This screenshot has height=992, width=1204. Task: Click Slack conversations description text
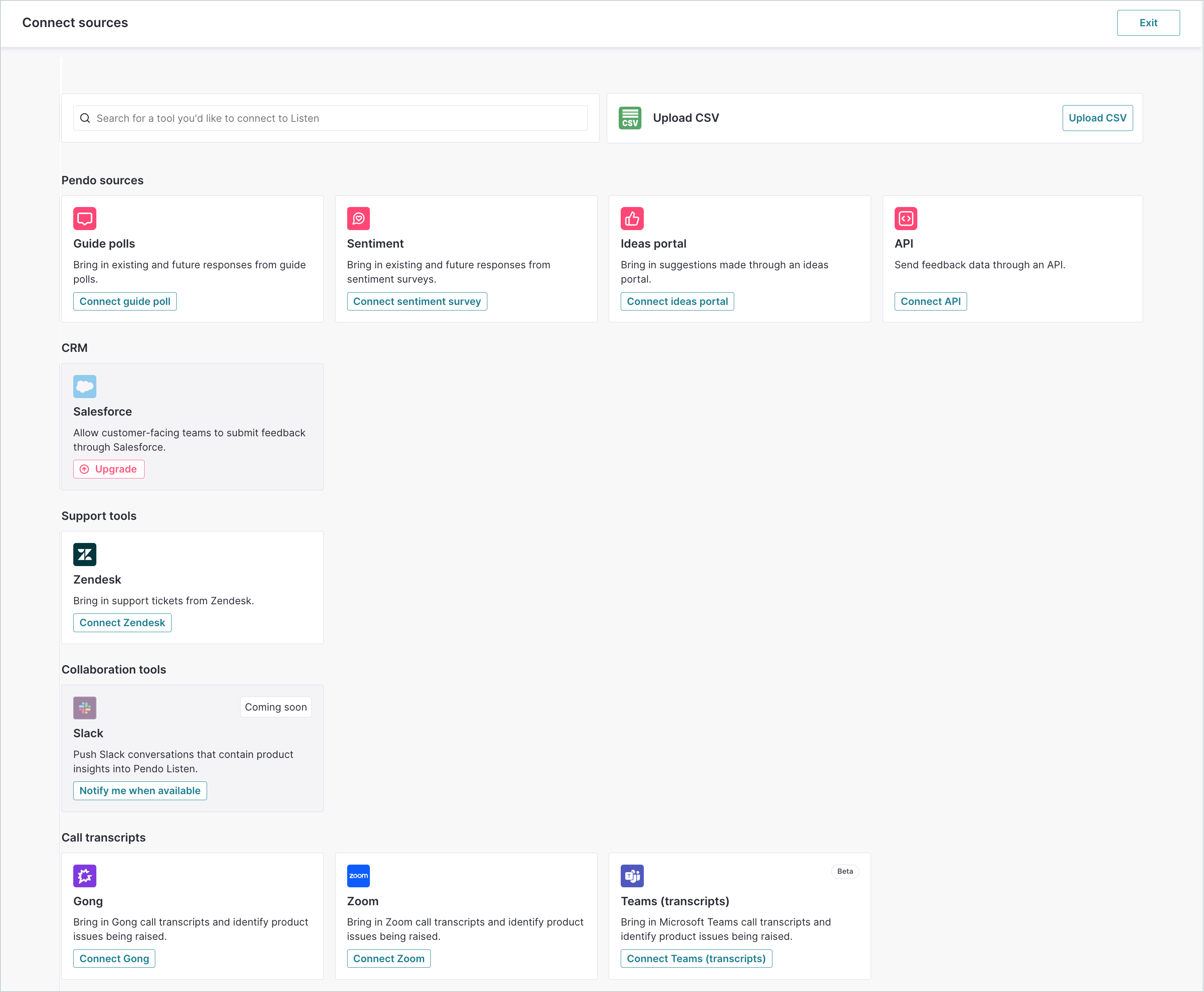[183, 762]
